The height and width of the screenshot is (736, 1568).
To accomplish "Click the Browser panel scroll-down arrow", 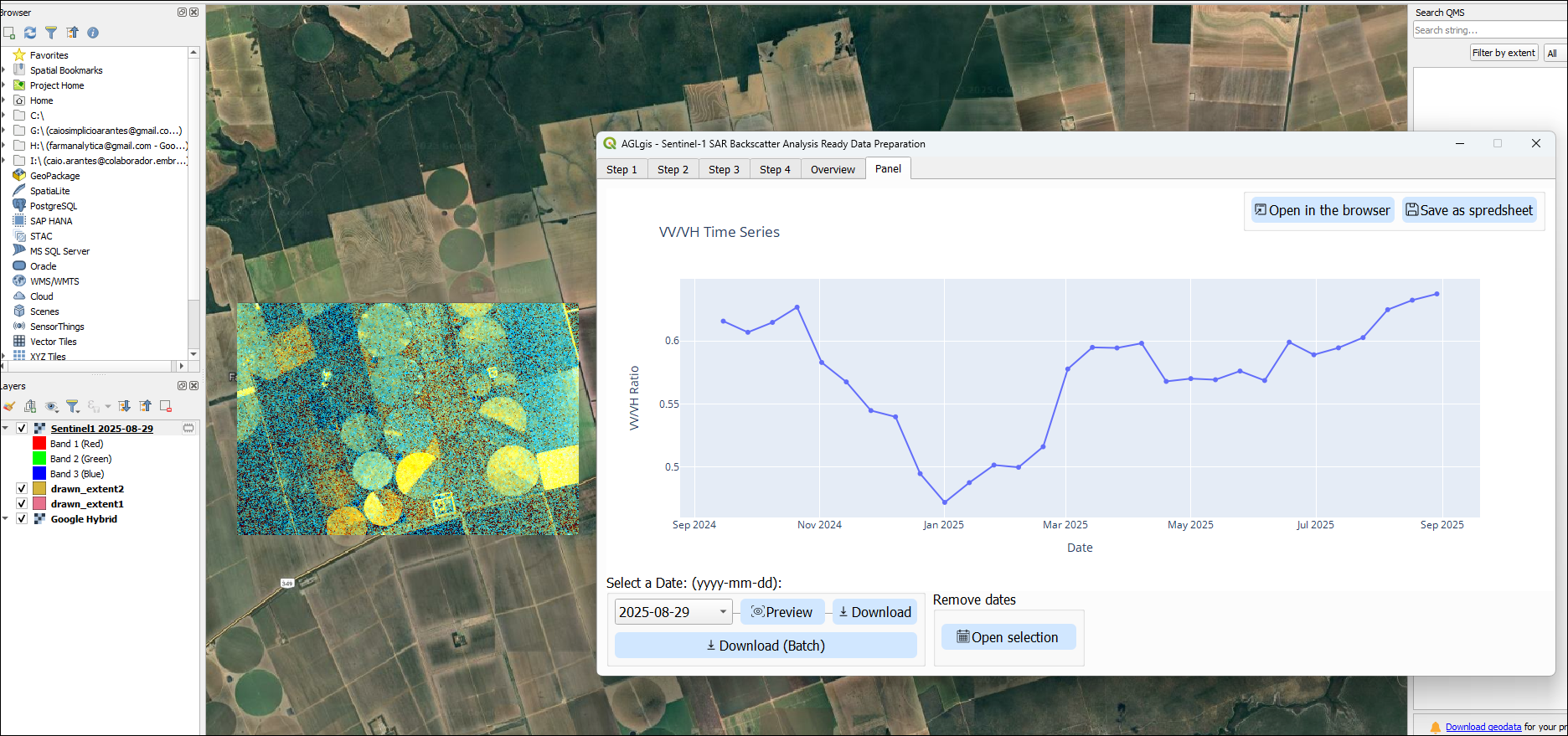I will 193,354.
